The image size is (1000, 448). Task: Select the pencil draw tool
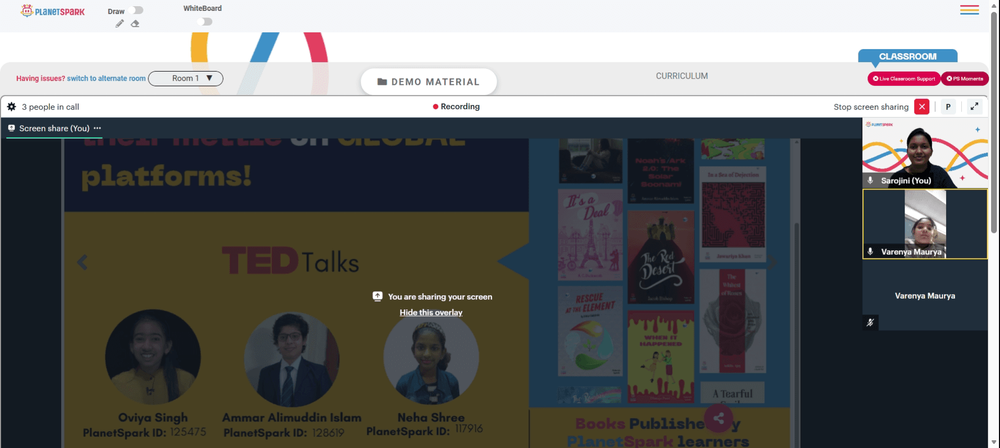click(119, 24)
